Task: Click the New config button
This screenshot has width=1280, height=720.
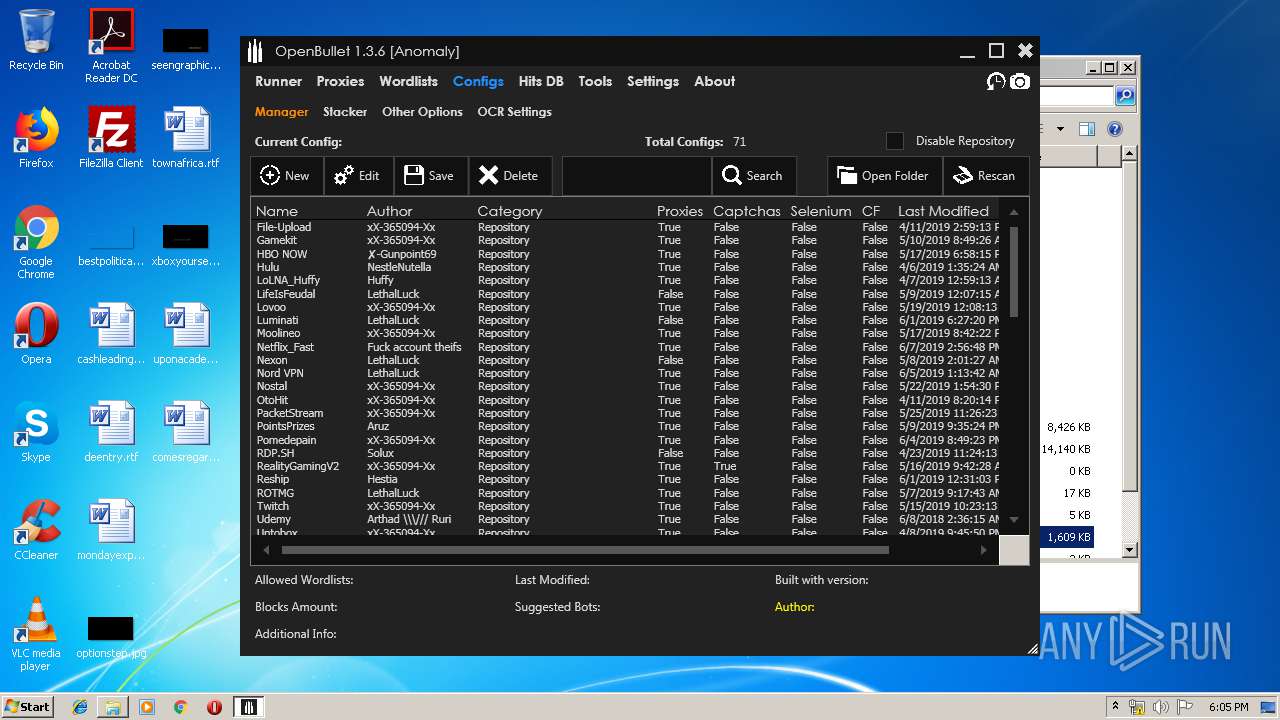Action: pos(286,175)
